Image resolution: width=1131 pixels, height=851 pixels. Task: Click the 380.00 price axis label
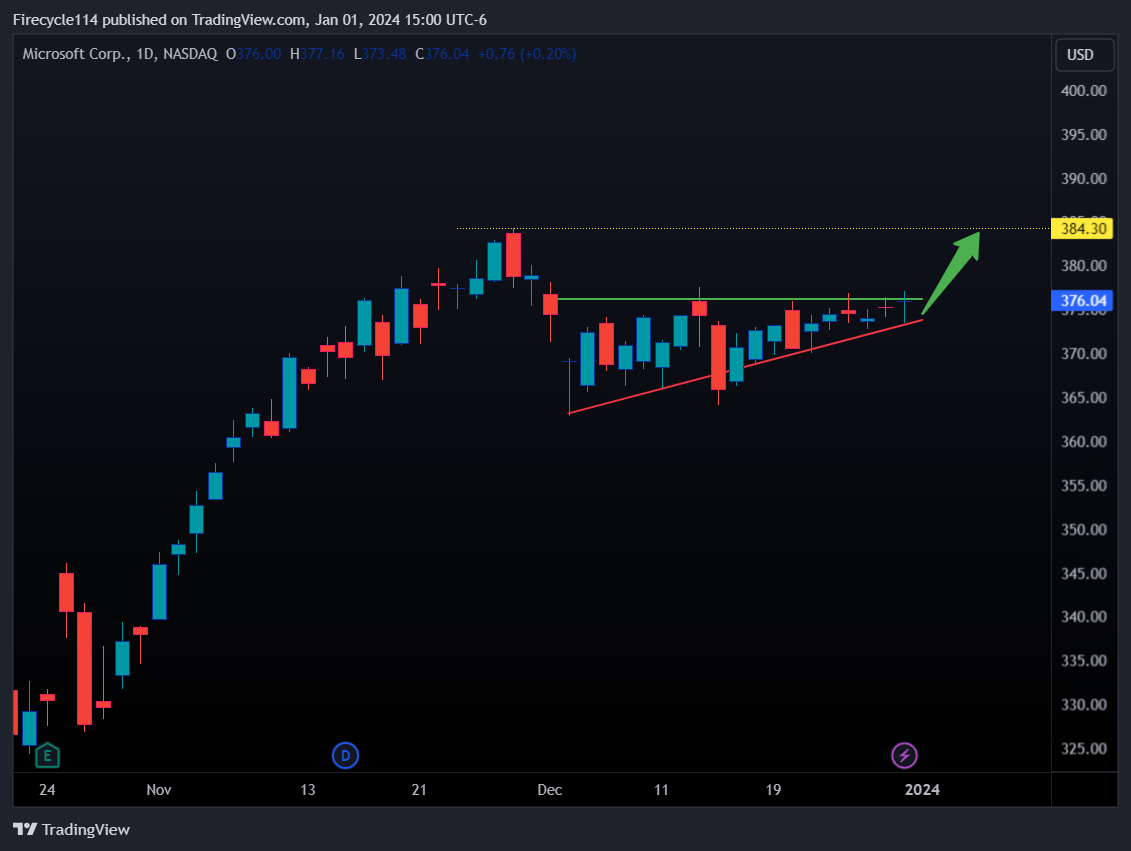(1083, 266)
